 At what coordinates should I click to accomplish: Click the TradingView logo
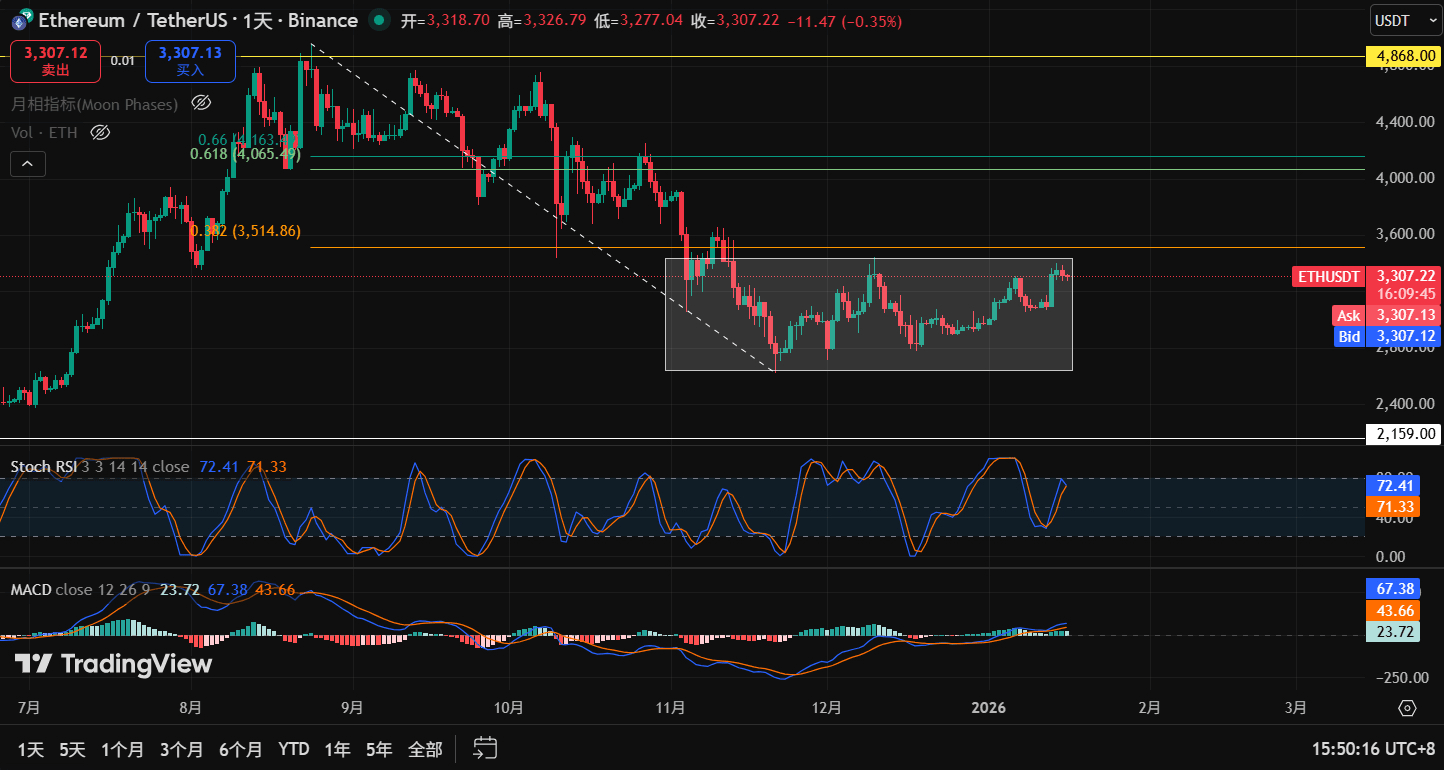click(x=113, y=664)
